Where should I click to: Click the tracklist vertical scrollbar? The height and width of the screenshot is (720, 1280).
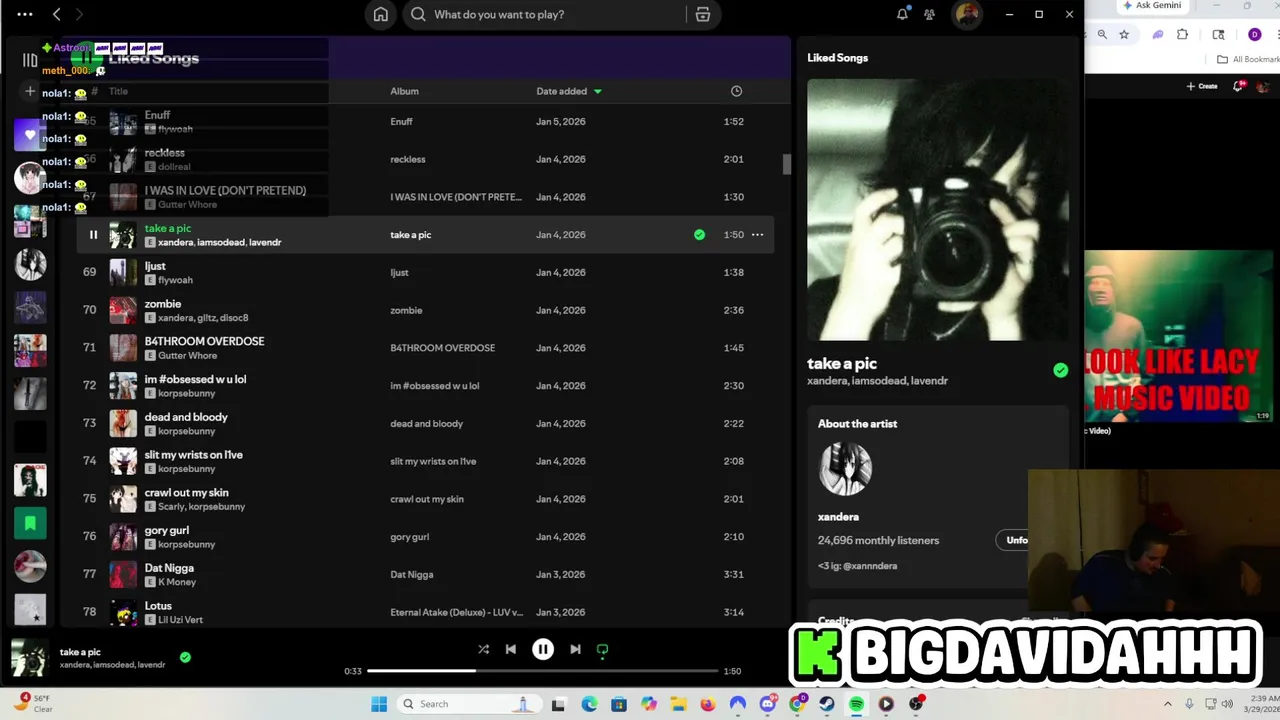tap(786, 165)
